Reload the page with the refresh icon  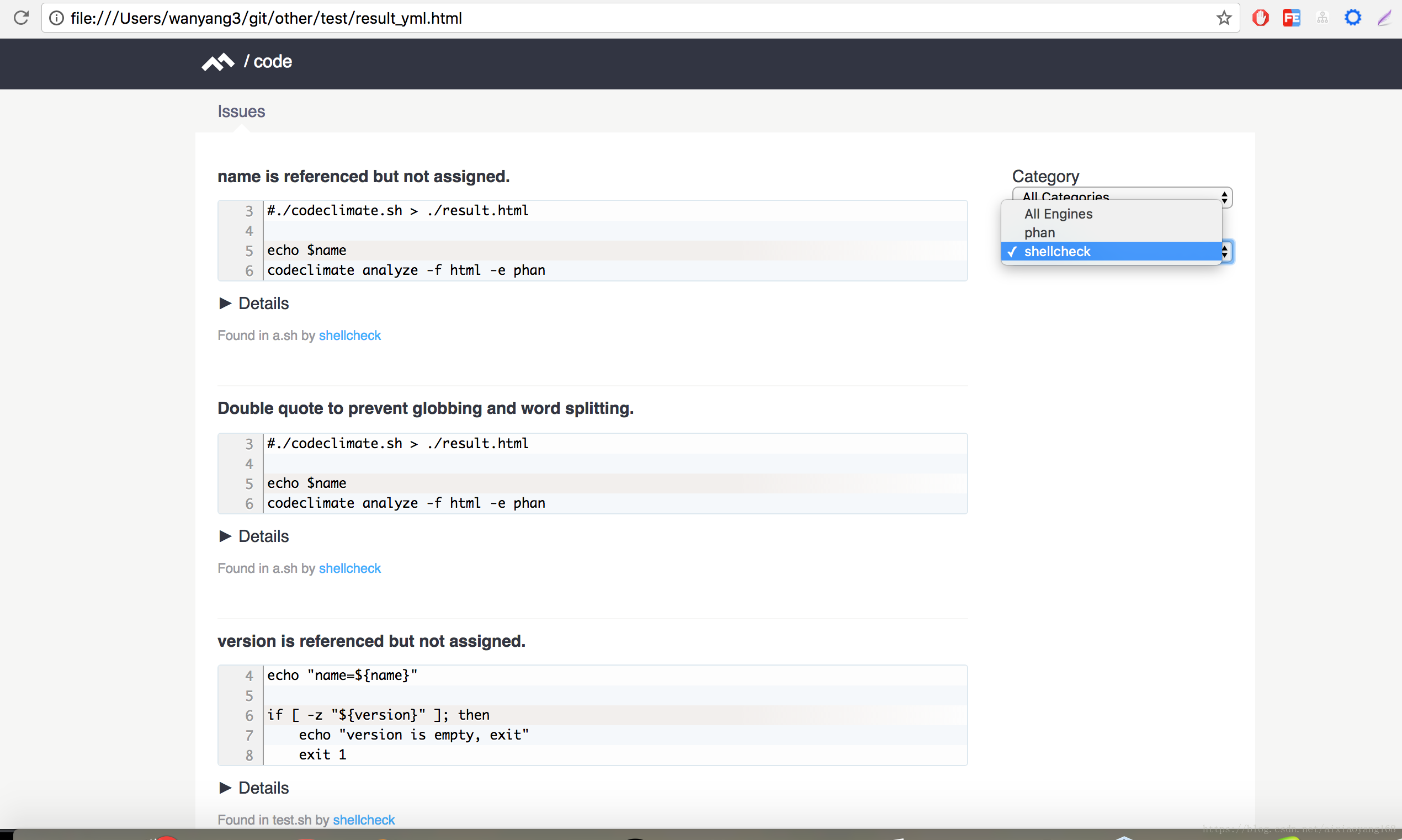(x=21, y=18)
